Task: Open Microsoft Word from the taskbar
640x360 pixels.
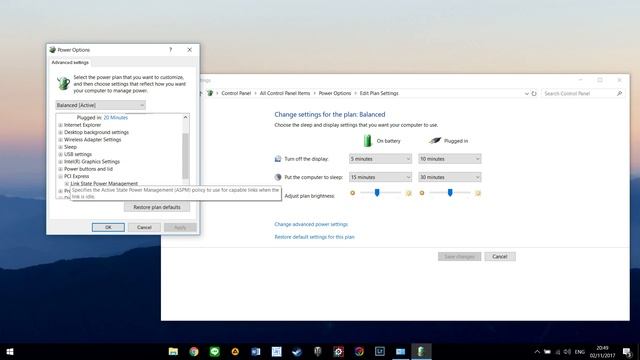Action: point(256,351)
